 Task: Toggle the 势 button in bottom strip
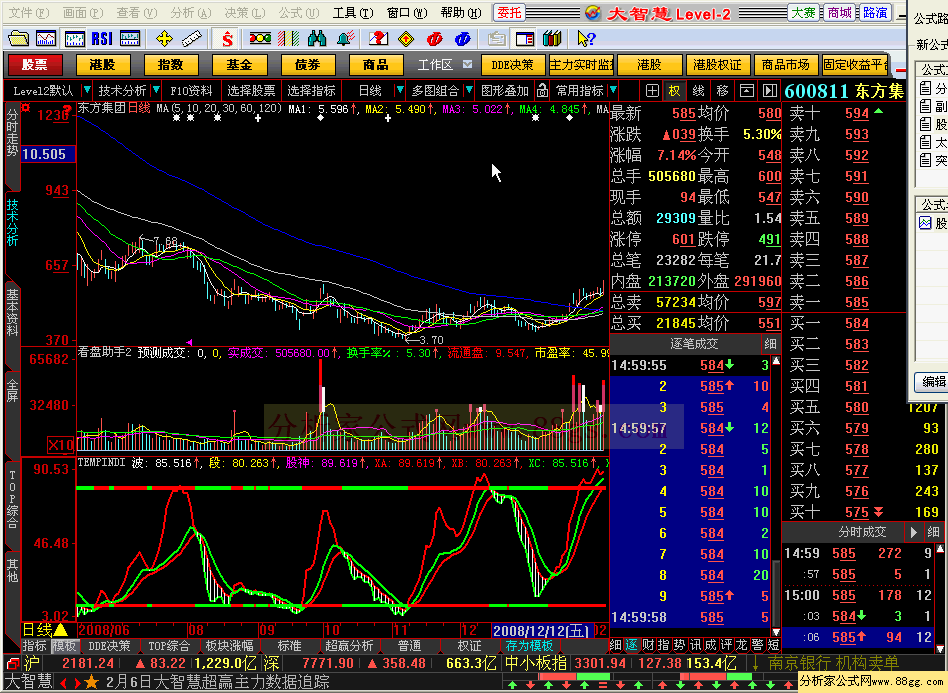coord(679,645)
